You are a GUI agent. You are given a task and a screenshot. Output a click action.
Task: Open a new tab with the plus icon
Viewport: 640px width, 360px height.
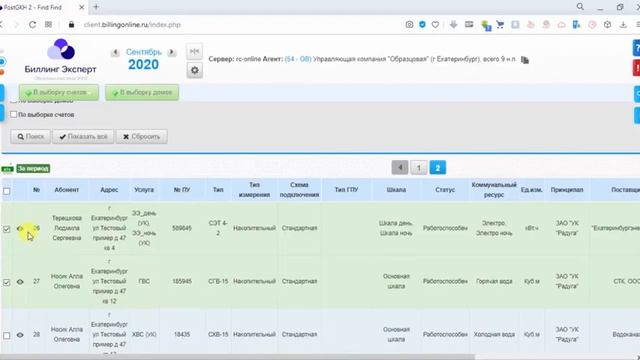96,7
